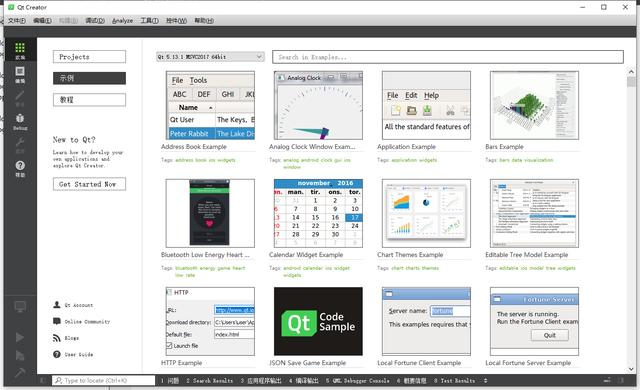
Task: Open the Fortune Server thumbnail
Action: [x=534, y=321]
